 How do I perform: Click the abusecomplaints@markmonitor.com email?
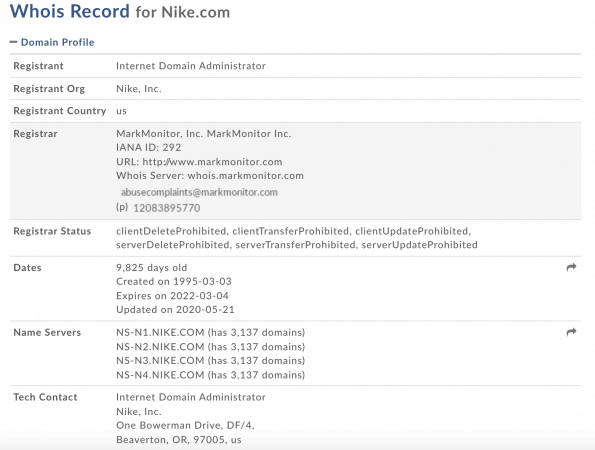click(x=199, y=192)
